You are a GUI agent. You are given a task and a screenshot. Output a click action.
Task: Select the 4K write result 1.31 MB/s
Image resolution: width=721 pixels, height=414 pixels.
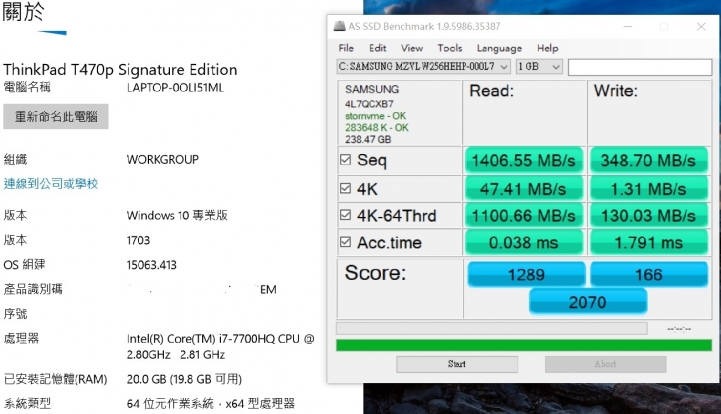[x=648, y=189]
